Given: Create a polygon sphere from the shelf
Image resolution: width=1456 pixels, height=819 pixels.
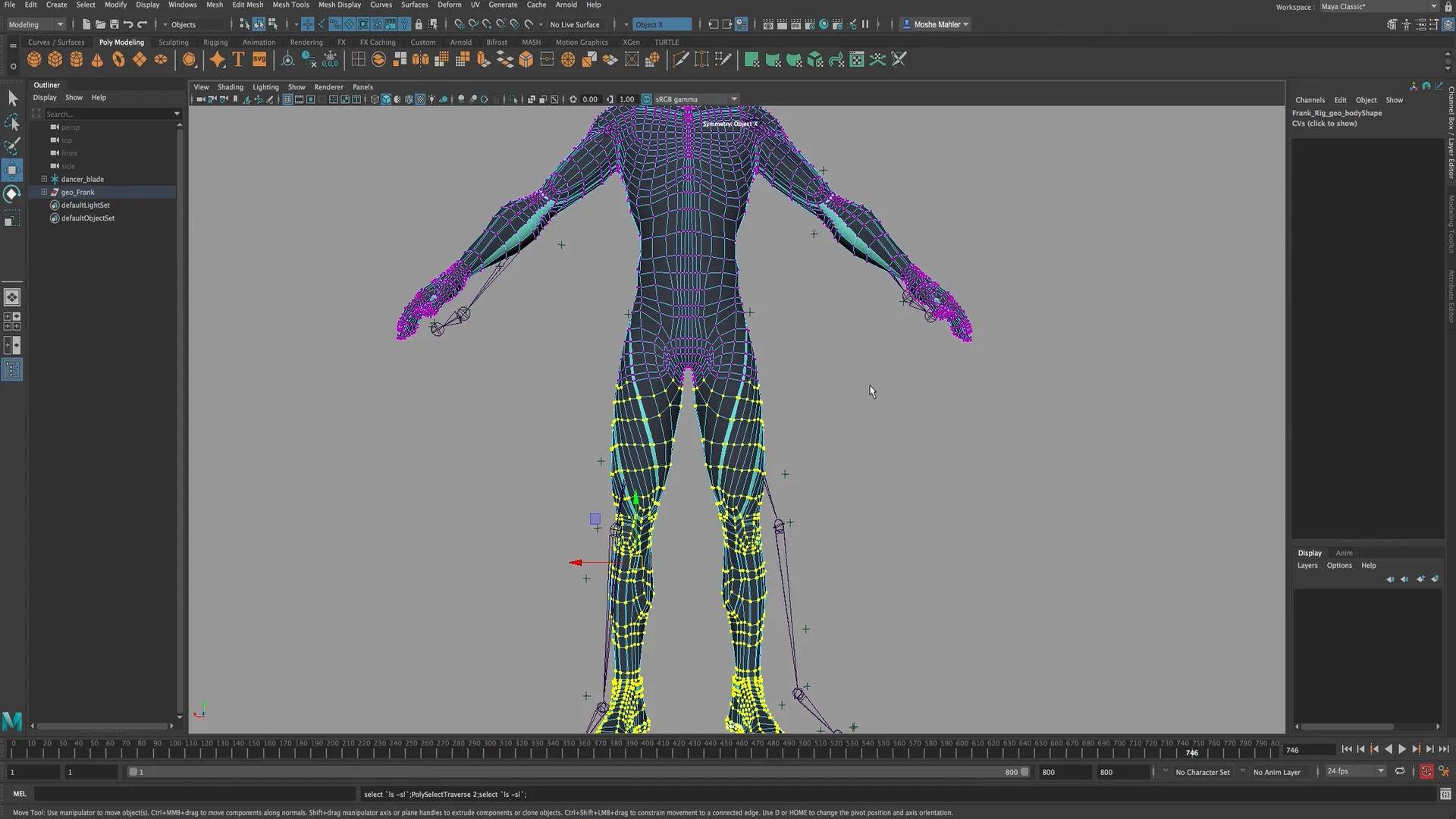Looking at the screenshot, I should point(34,60).
